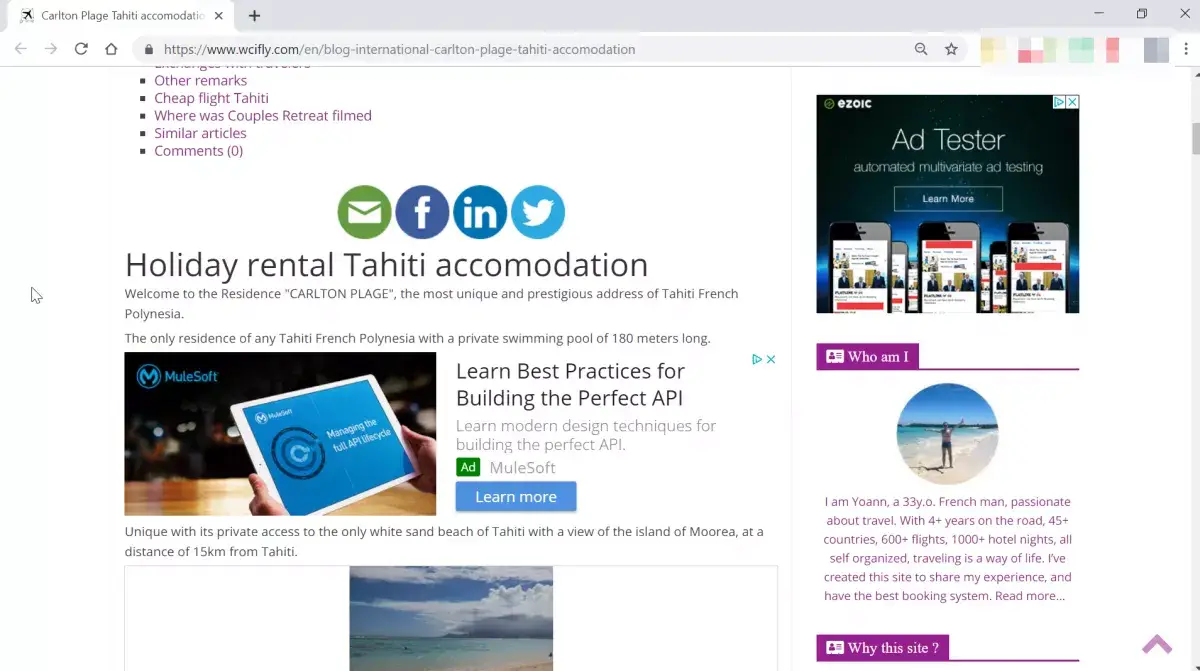
Task: Jump to top with purple up arrow
Action: (1157, 644)
